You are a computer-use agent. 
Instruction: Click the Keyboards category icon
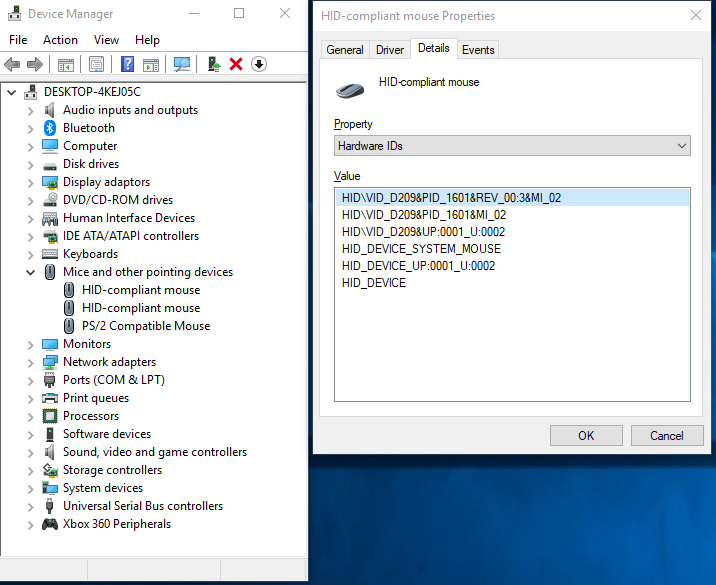(x=50, y=254)
